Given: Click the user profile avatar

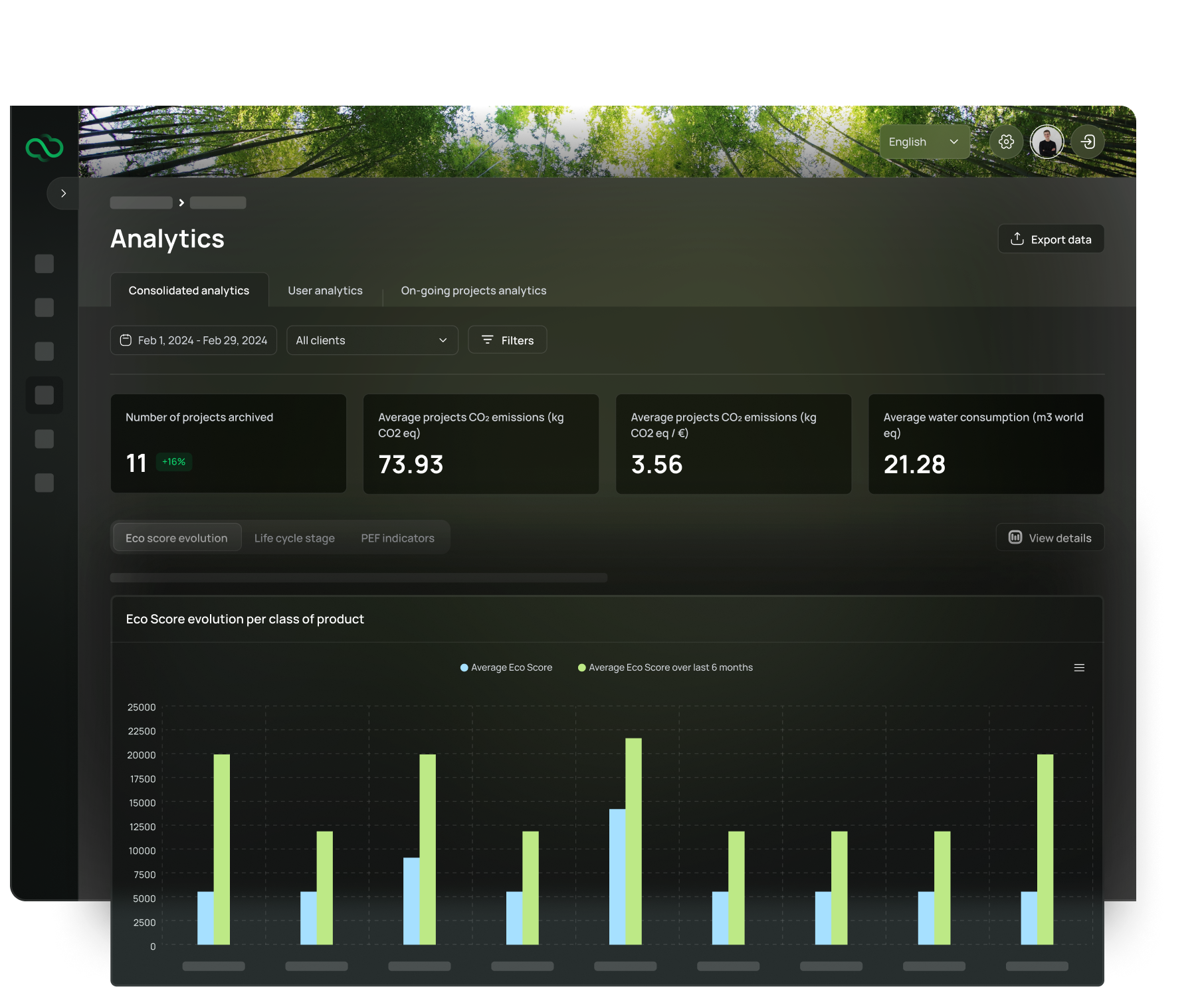Looking at the screenshot, I should pos(1047,142).
